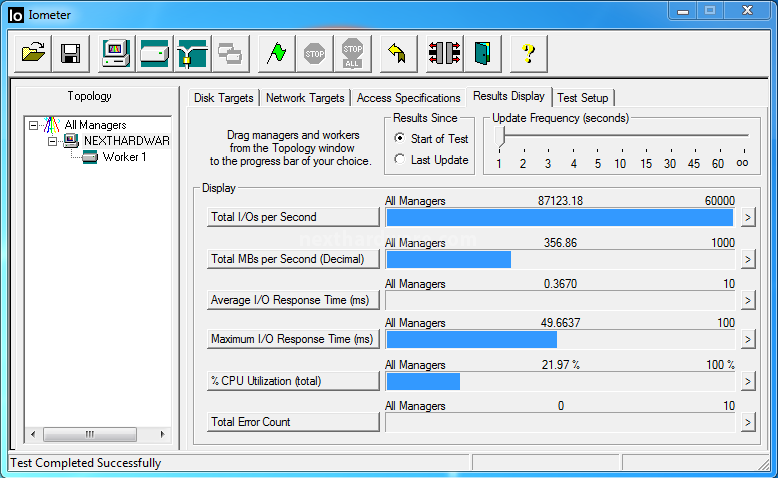
Task: Duplicate the selected worker icon
Action: (x=230, y=54)
